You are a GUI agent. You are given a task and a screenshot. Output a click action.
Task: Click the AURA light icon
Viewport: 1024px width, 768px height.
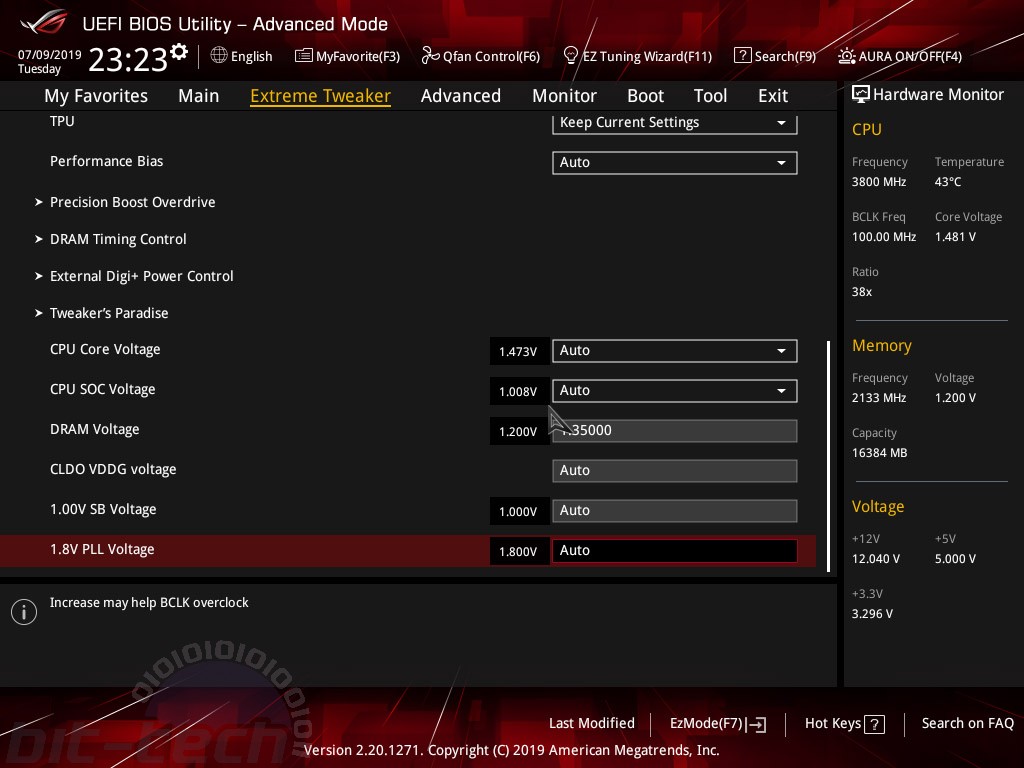pyautogui.click(x=846, y=56)
